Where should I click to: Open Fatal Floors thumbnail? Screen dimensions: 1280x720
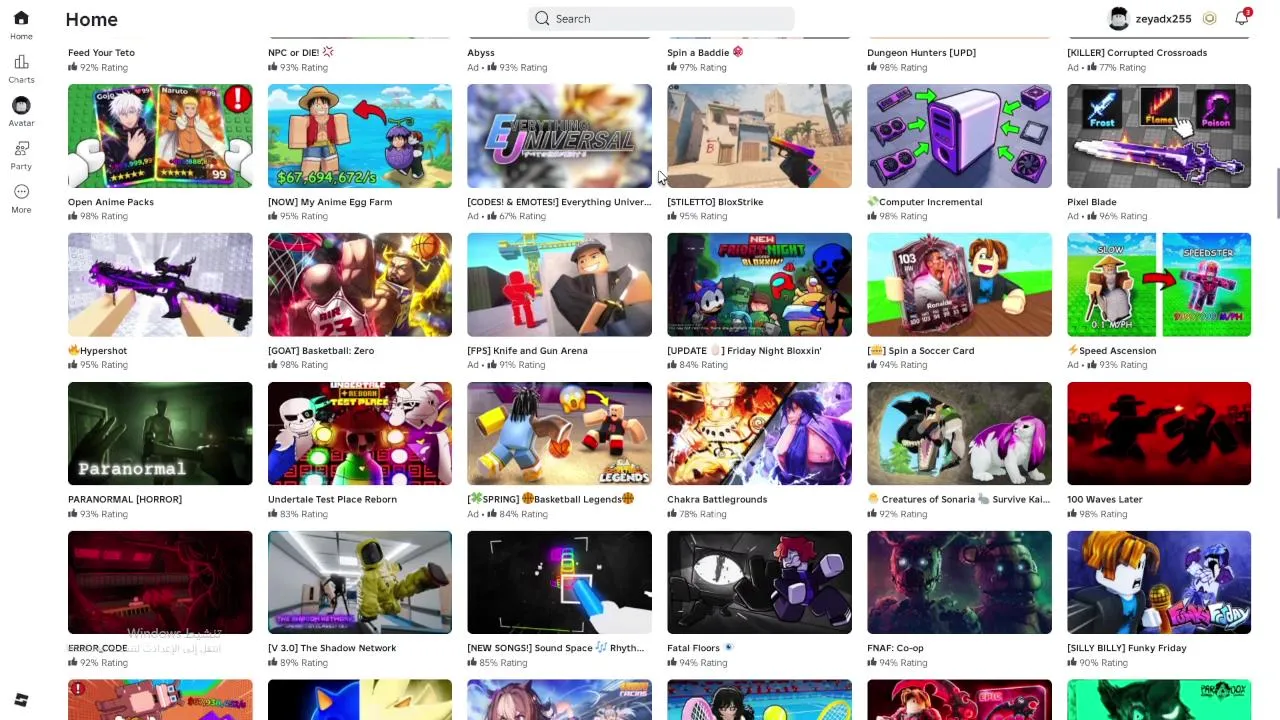pyautogui.click(x=759, y=582)
